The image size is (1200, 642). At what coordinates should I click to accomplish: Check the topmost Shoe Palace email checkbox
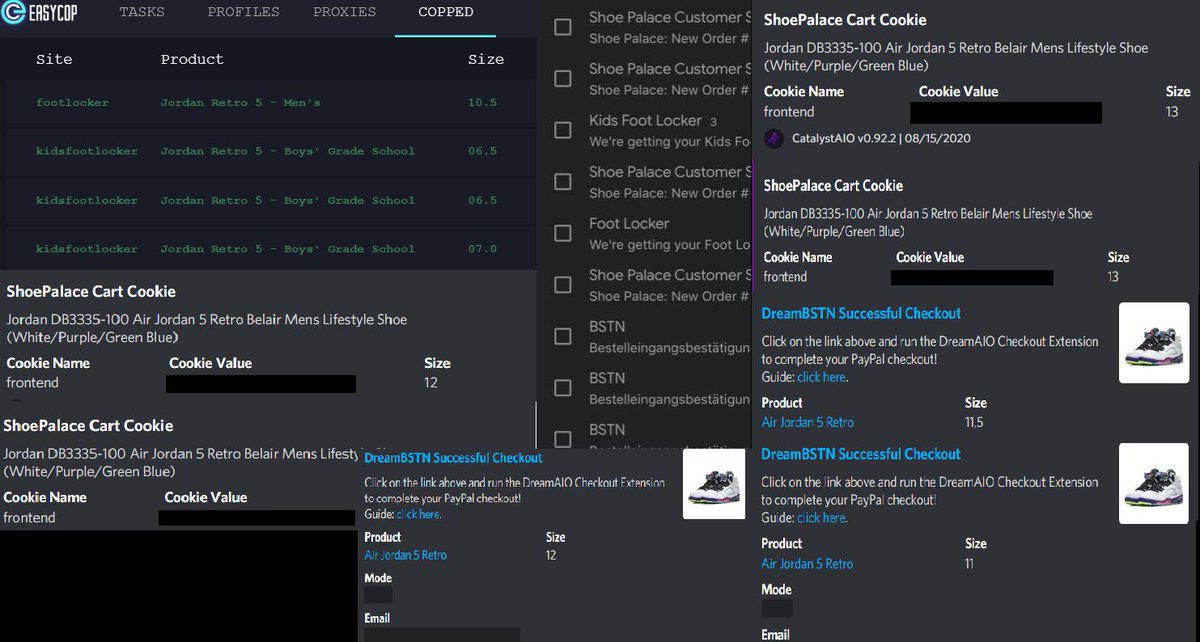tap(563, 27)
